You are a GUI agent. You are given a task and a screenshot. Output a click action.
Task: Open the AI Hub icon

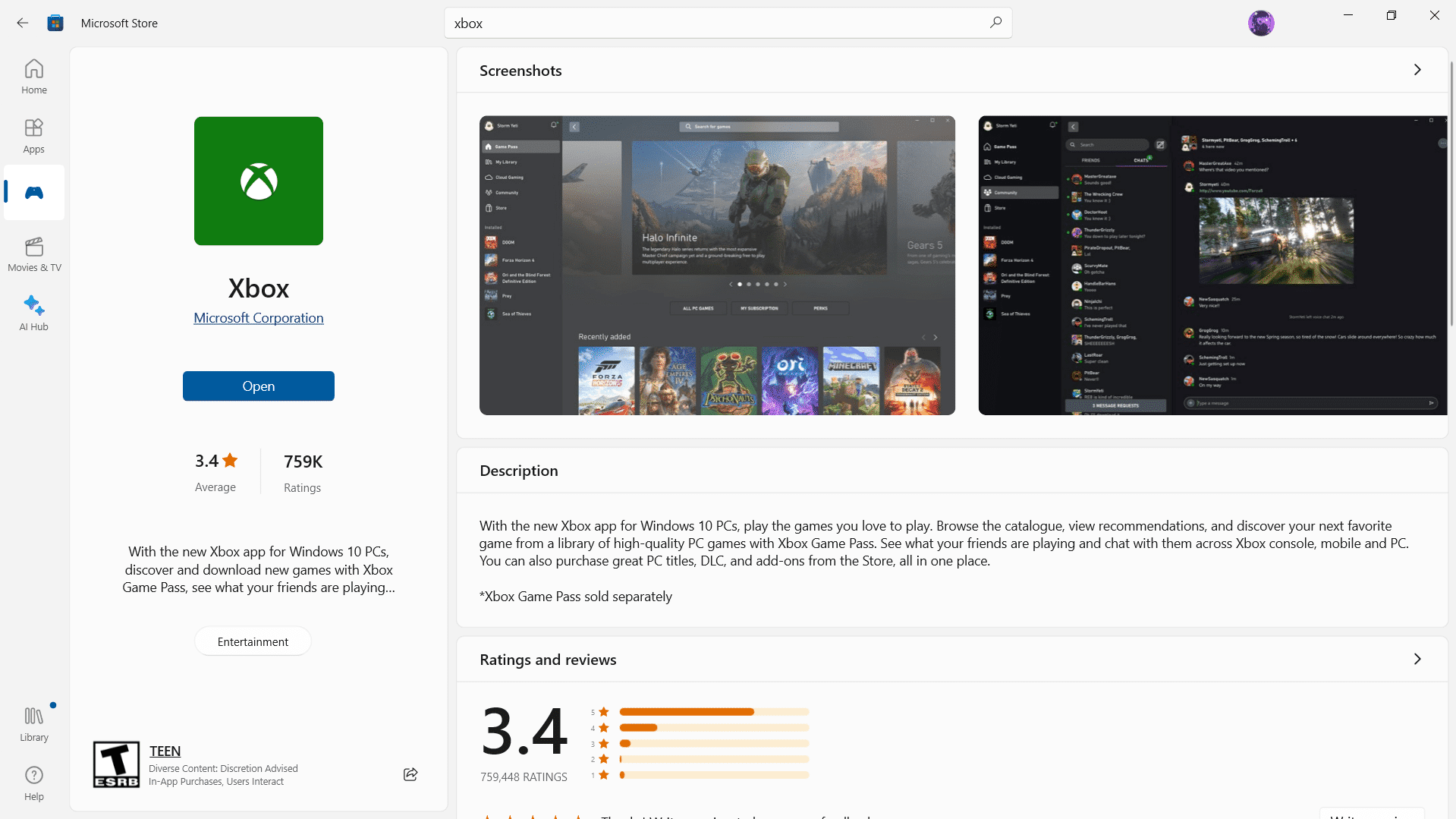pos(33,312)
